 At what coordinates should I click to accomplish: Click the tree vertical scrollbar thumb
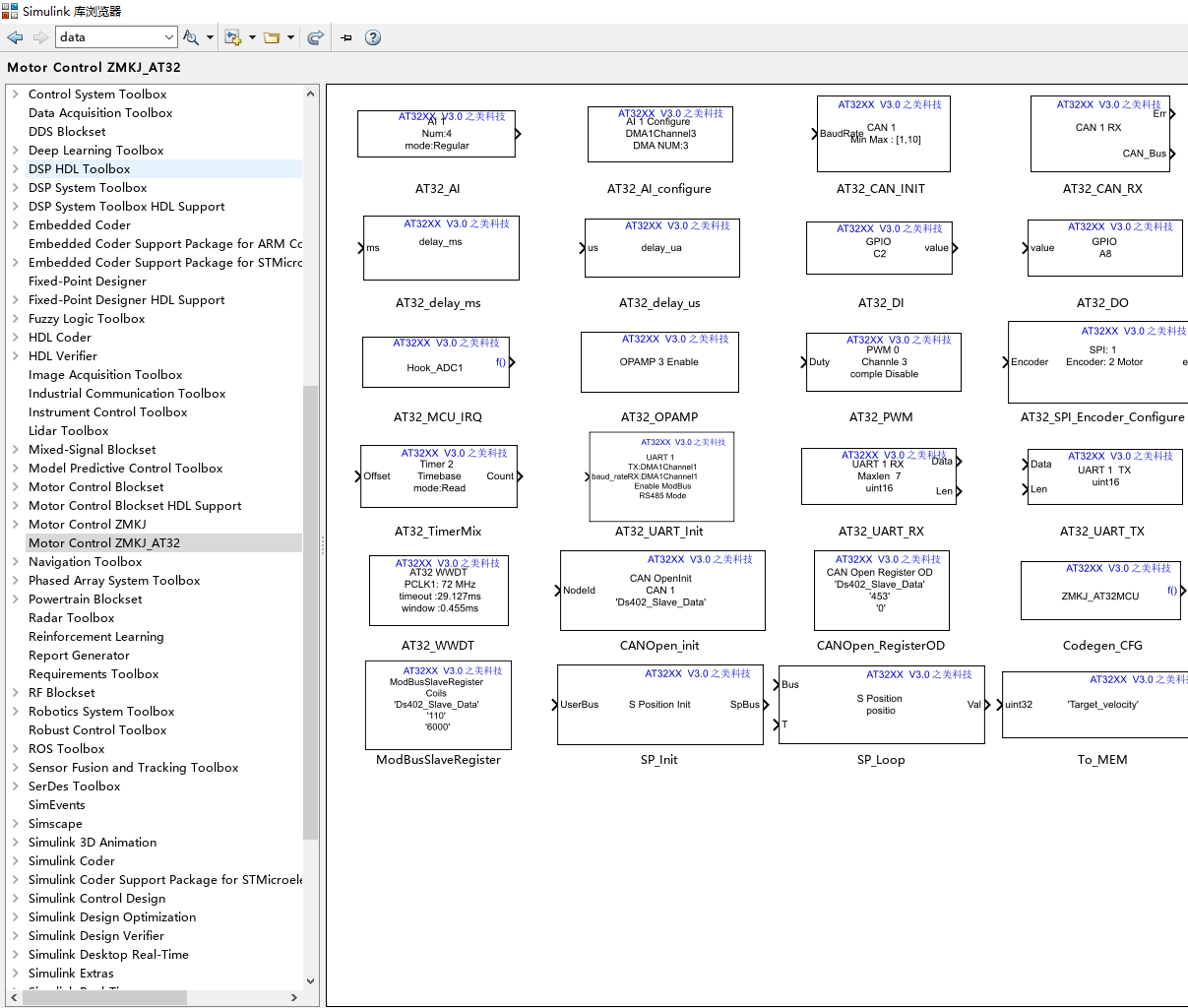point(311,612)
